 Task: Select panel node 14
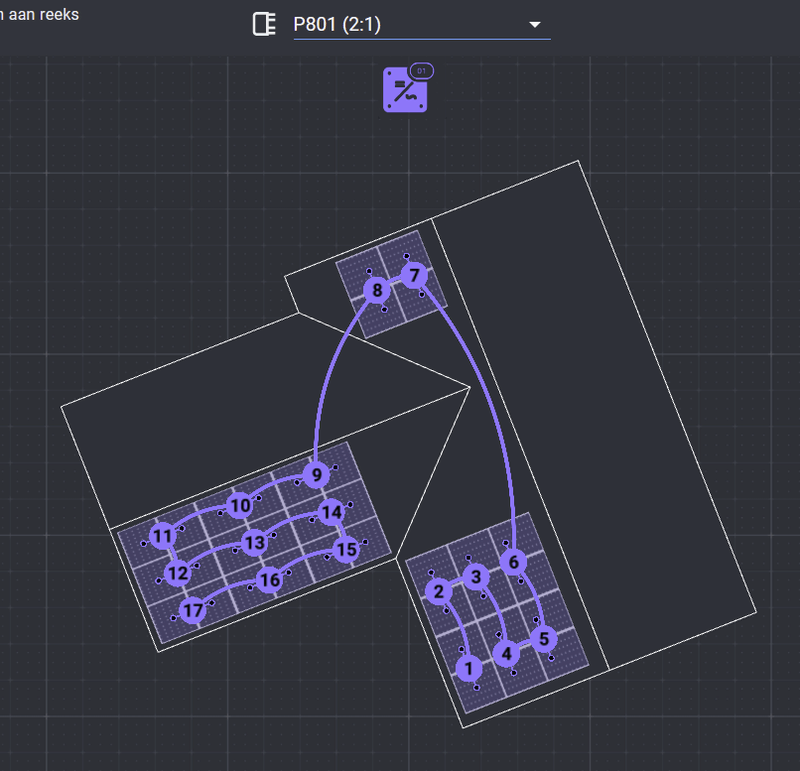coord(332,512)
